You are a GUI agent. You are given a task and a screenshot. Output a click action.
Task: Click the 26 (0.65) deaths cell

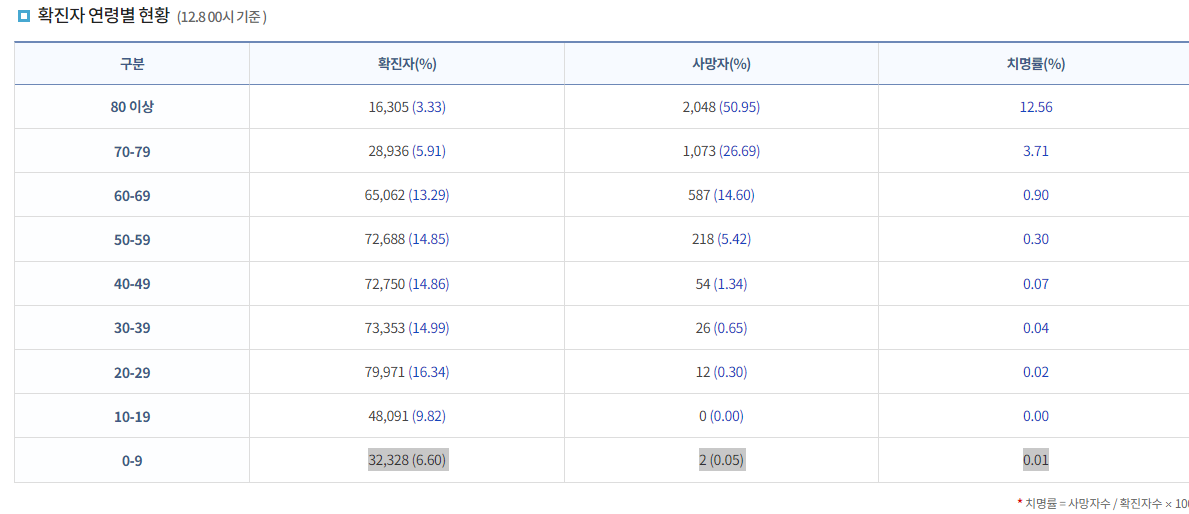coord(721,328)
